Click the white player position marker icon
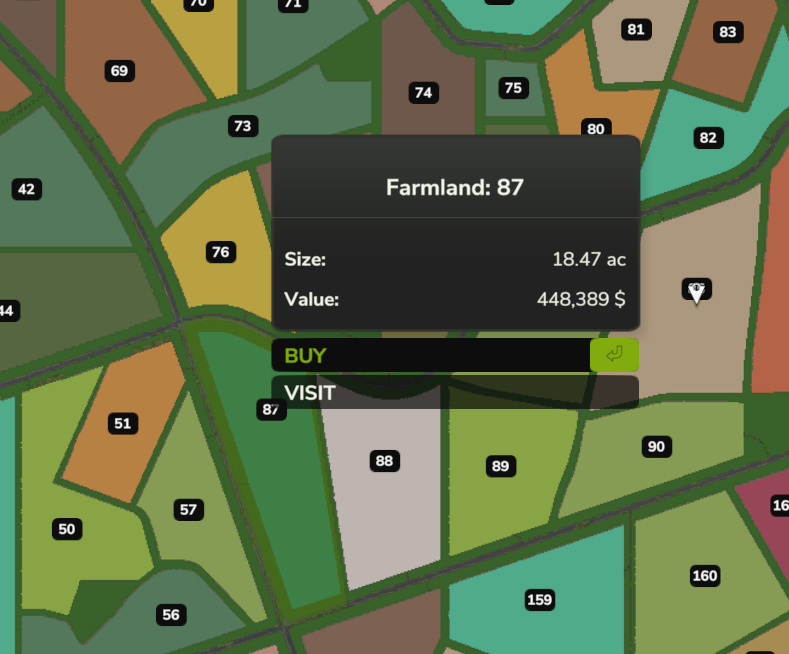Image resolution: width=789 pixels, height=654 pixels. (x=697, y=292)
